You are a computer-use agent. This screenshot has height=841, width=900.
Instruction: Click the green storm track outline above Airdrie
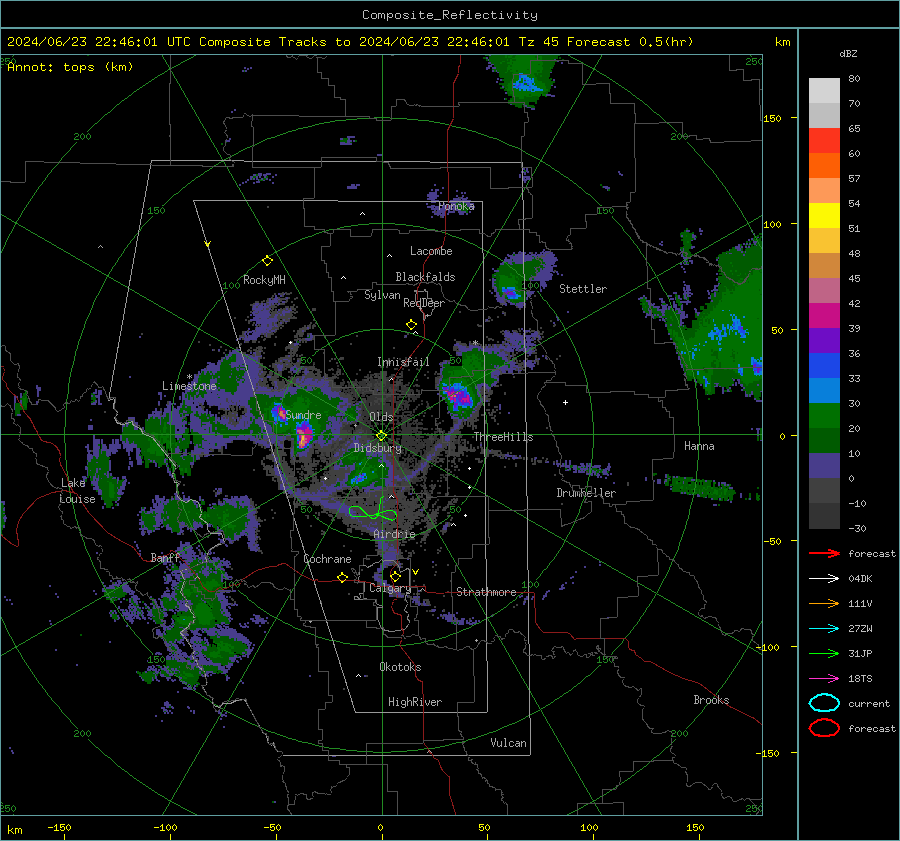(373, 511)
